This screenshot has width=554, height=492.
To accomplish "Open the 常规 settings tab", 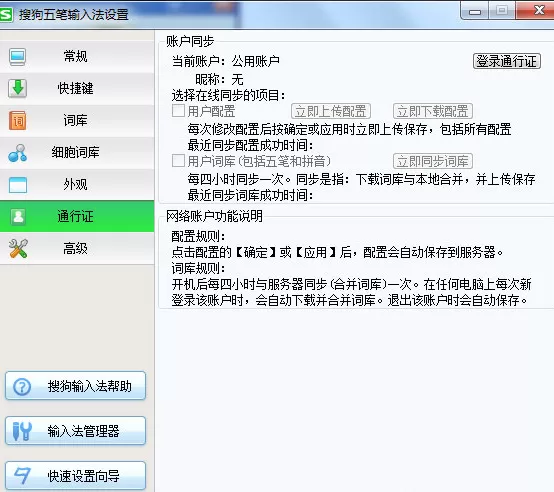I will coord(77,57).
